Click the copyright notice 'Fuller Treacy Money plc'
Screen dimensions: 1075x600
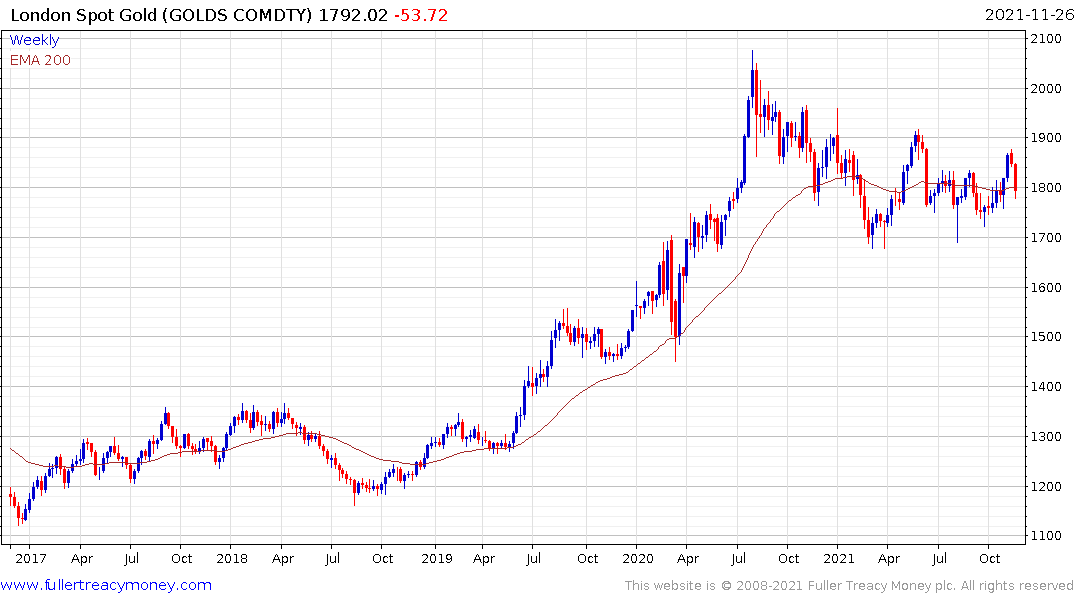coord(882,586)
